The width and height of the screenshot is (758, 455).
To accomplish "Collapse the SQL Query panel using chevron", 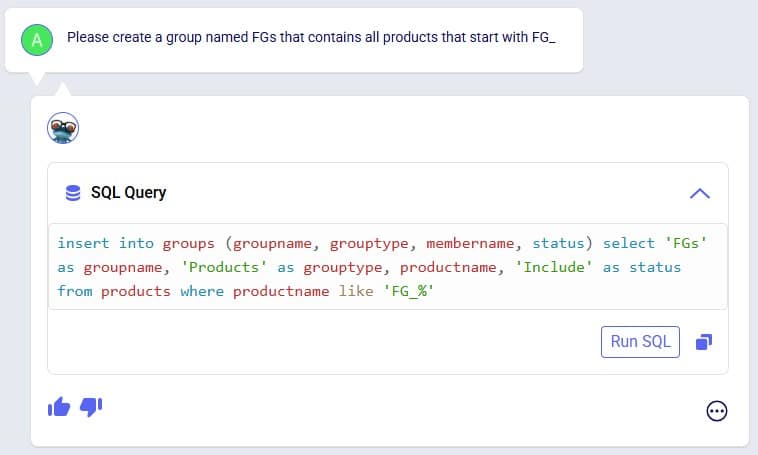I will [700, 193].
